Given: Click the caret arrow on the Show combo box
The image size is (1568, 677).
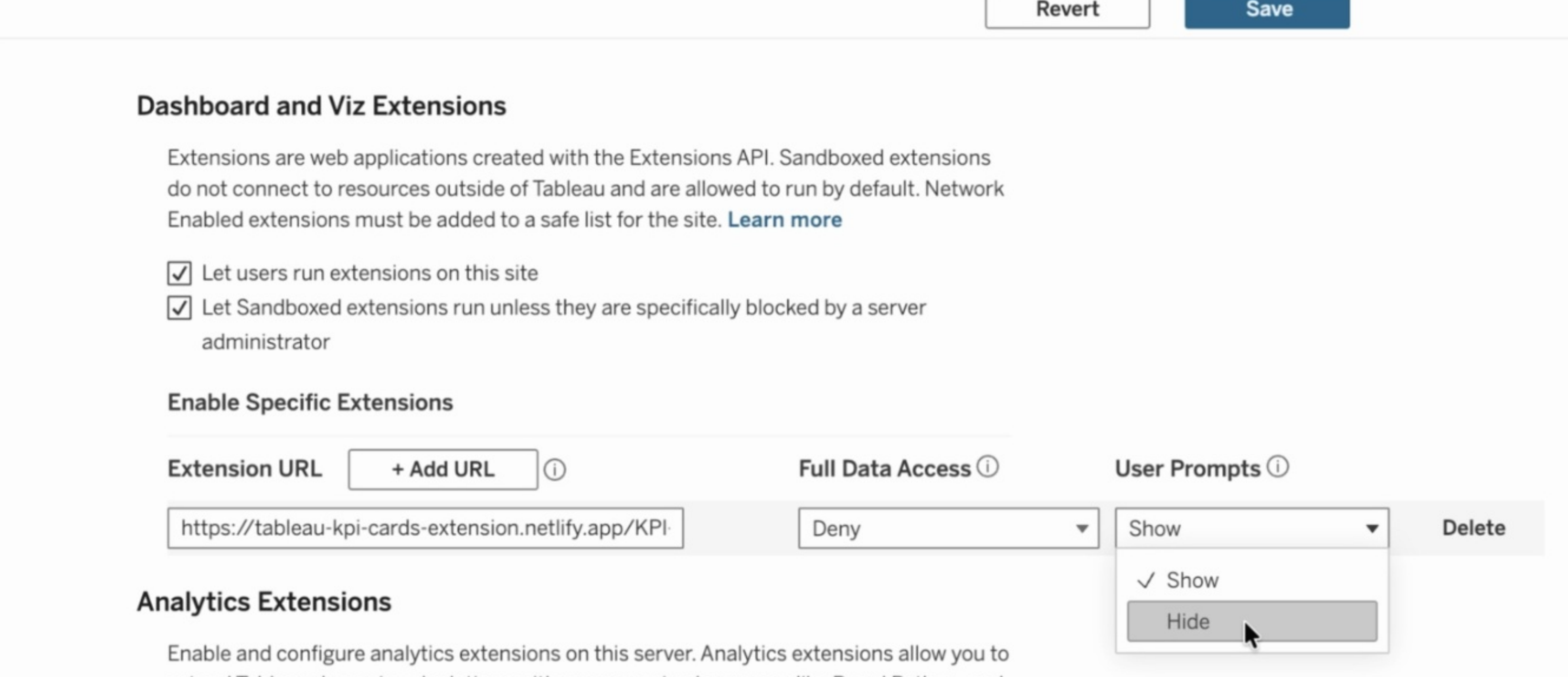Looking at the screenshot, I should (x=1373, y=529).
